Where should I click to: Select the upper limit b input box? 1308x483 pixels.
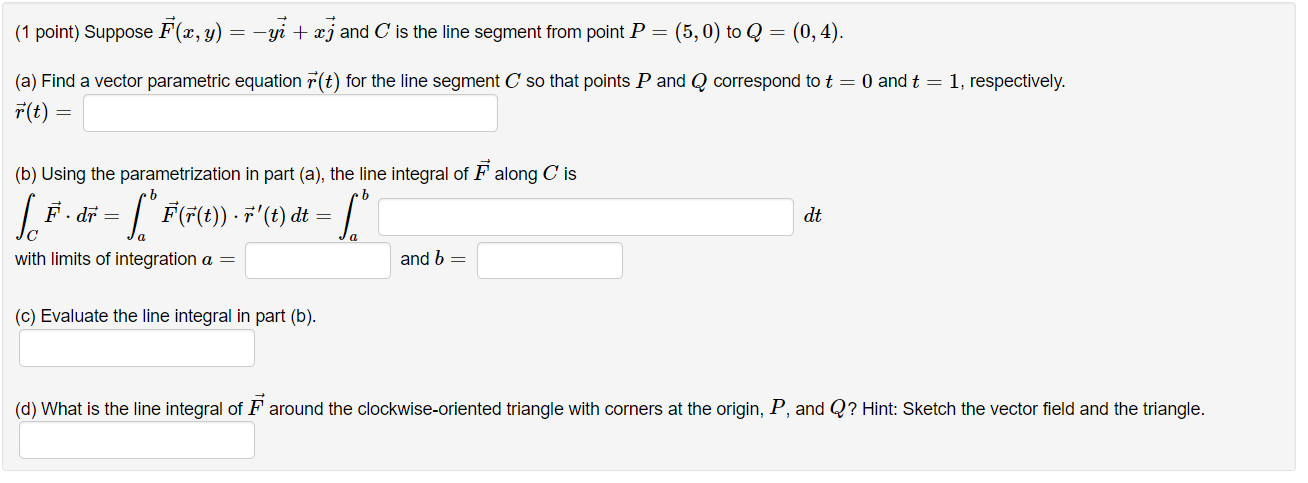550,260
